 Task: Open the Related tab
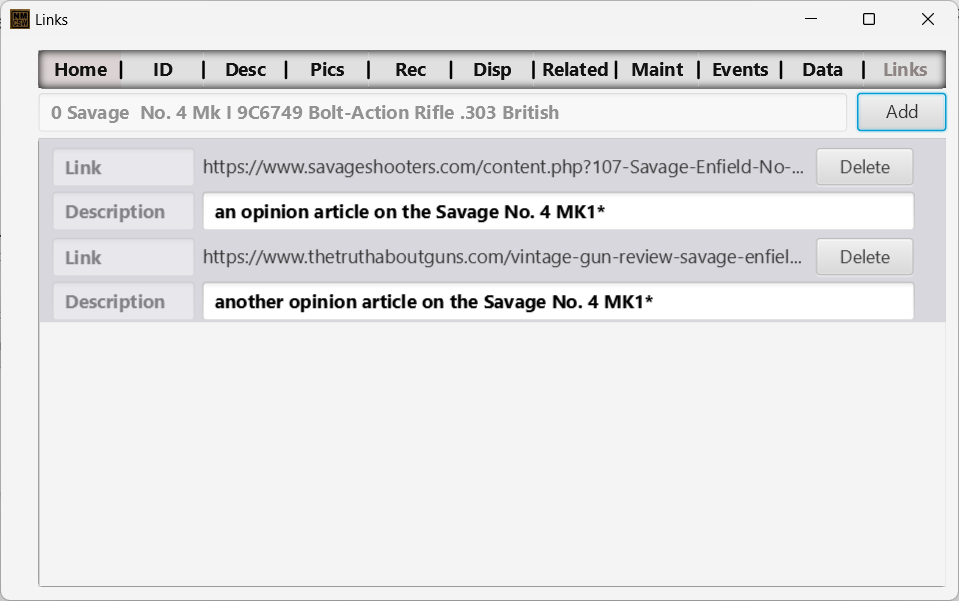pyautogui.click(x=576, y=70)
